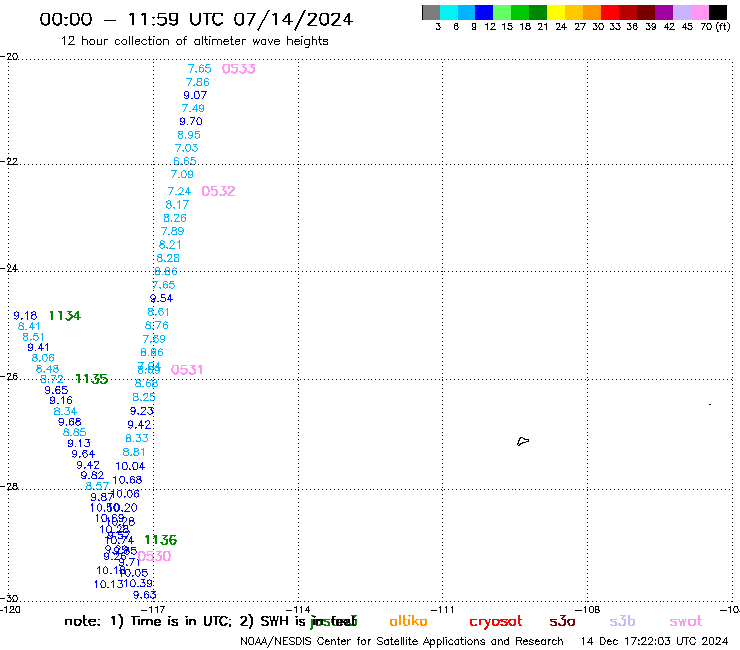Click the 10.04 wave height value
The width and height of the screenshot is (740, 650).
click(130, 466)
